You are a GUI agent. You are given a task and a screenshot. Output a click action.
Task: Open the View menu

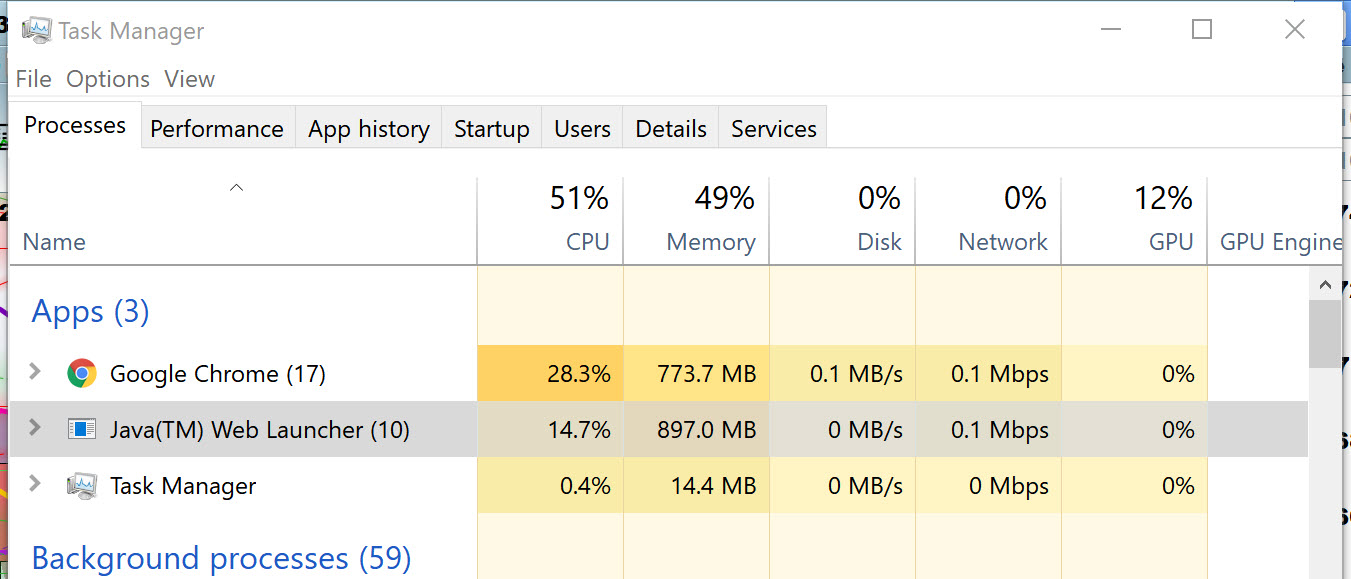pos(189,79)
